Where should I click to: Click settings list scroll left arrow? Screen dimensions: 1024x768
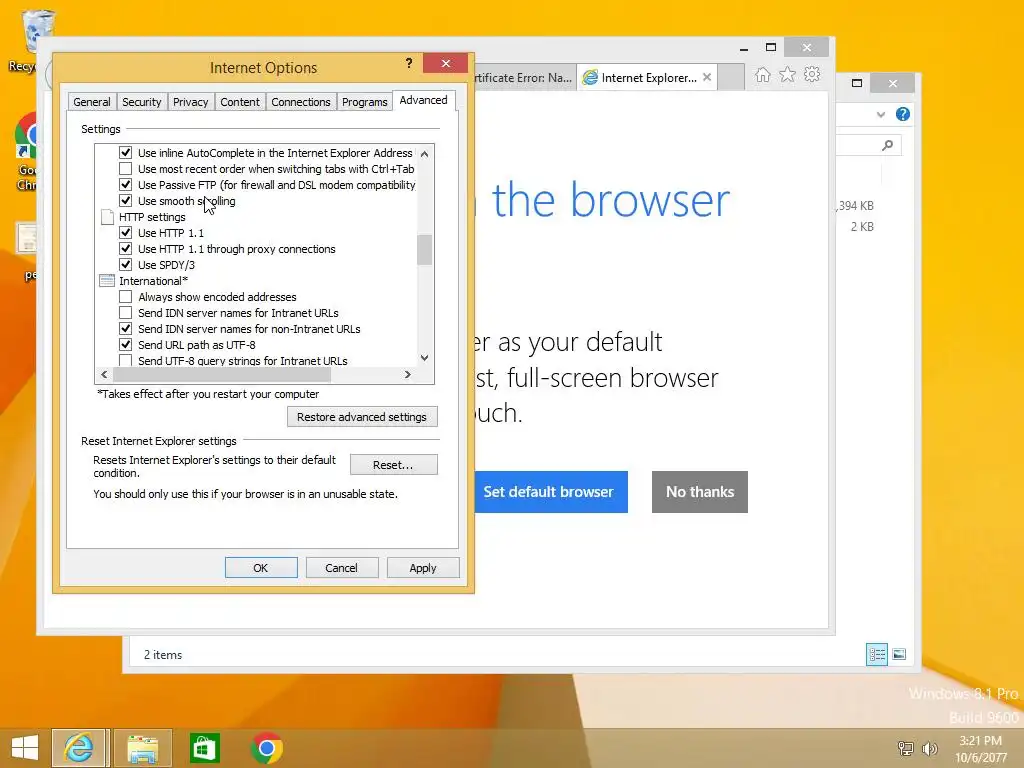(104, 374)
